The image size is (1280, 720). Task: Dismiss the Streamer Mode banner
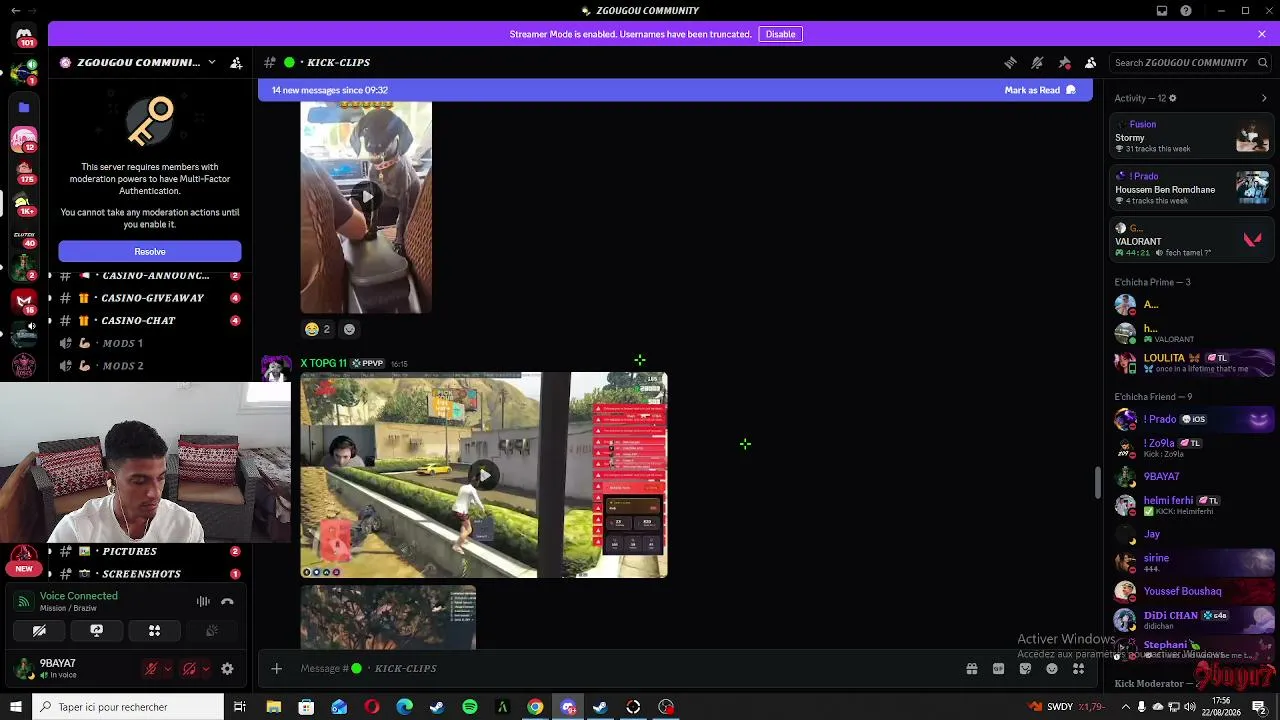pyautogui.click(x=1262, y=34)
